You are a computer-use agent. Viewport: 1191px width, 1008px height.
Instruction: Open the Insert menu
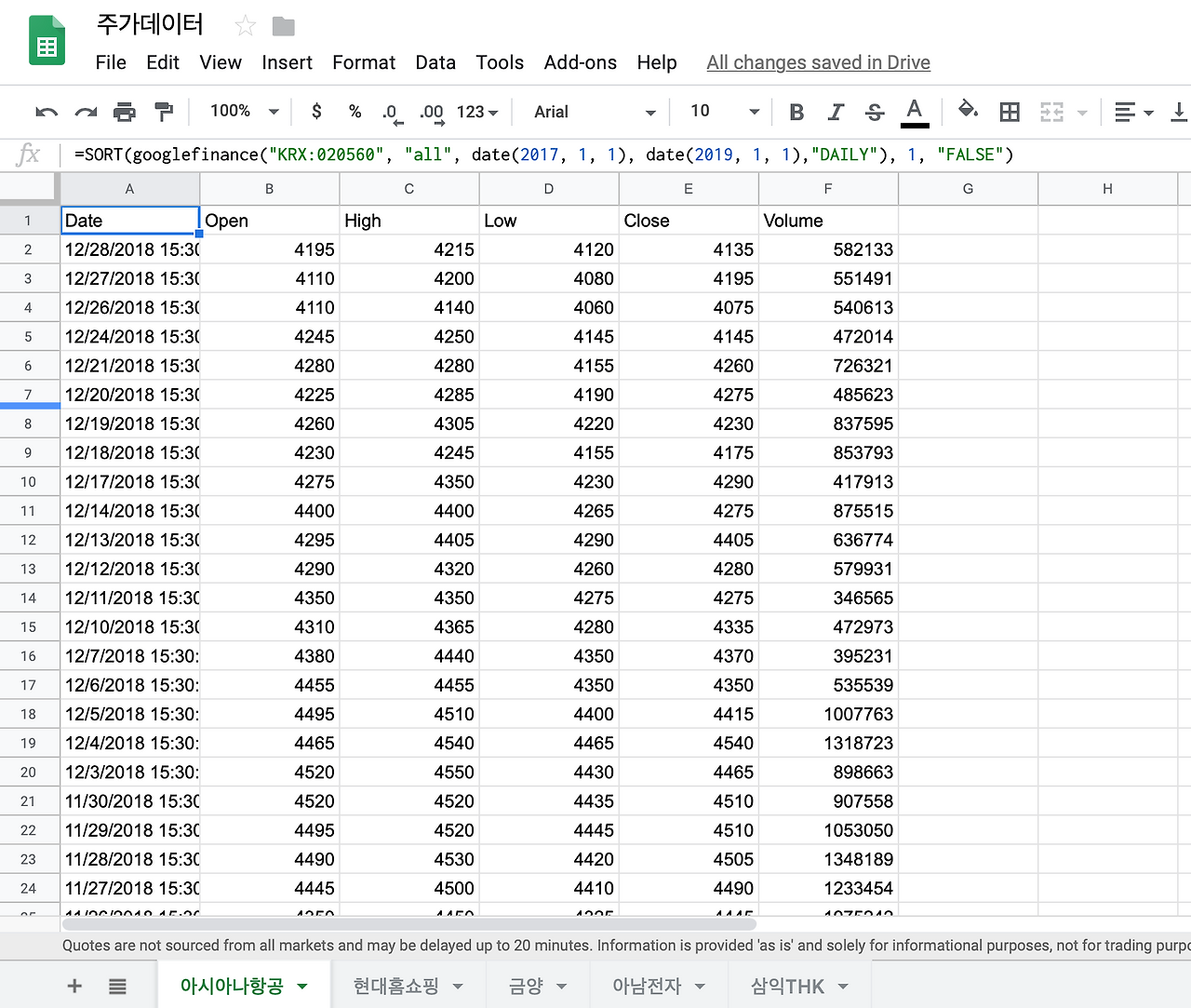click(x=287, y=62)
